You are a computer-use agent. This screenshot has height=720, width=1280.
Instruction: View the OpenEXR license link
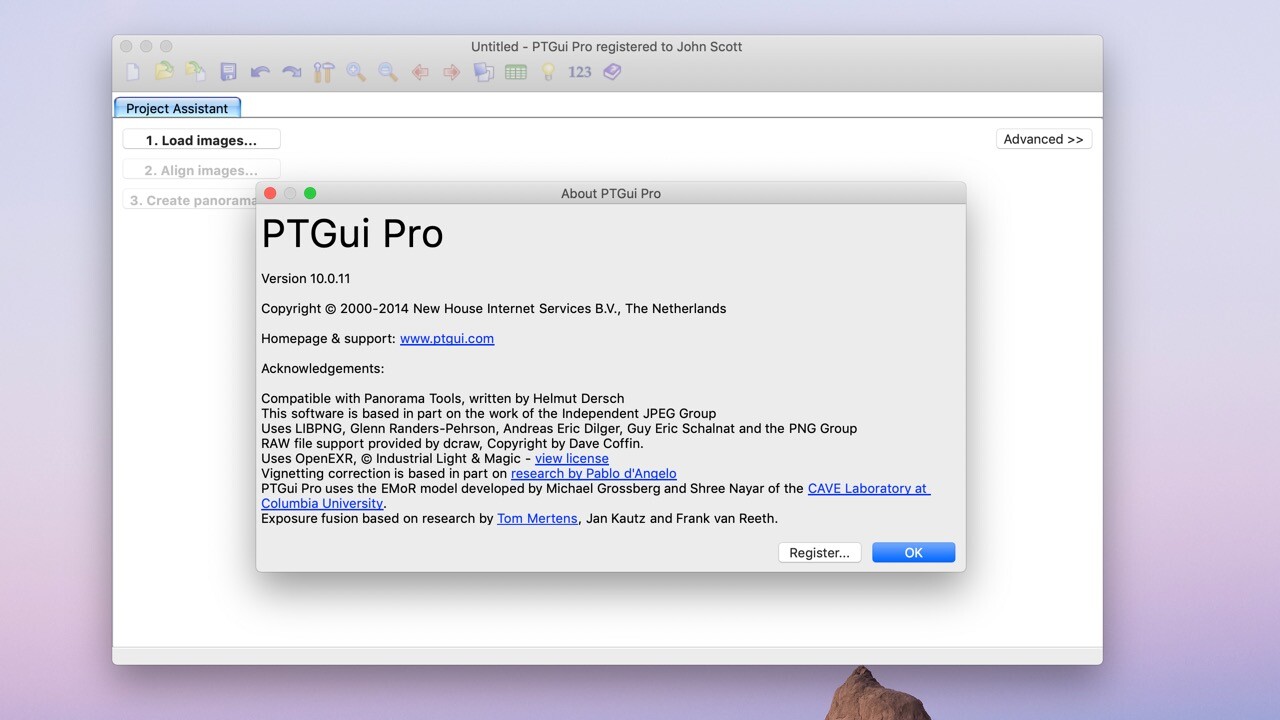click(571, 458)
